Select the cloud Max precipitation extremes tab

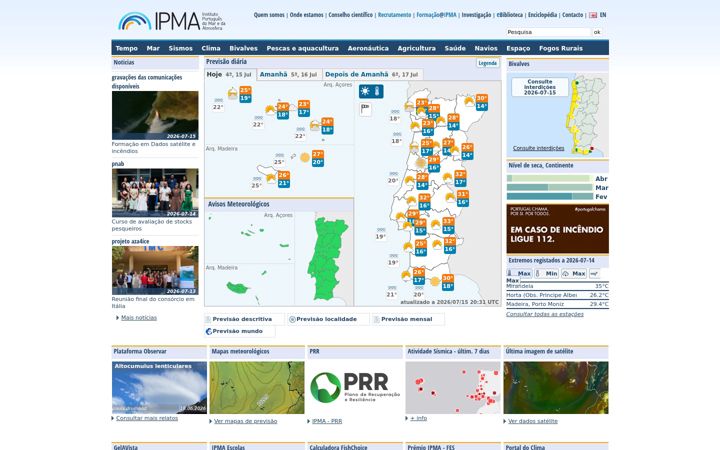point(574,273)
